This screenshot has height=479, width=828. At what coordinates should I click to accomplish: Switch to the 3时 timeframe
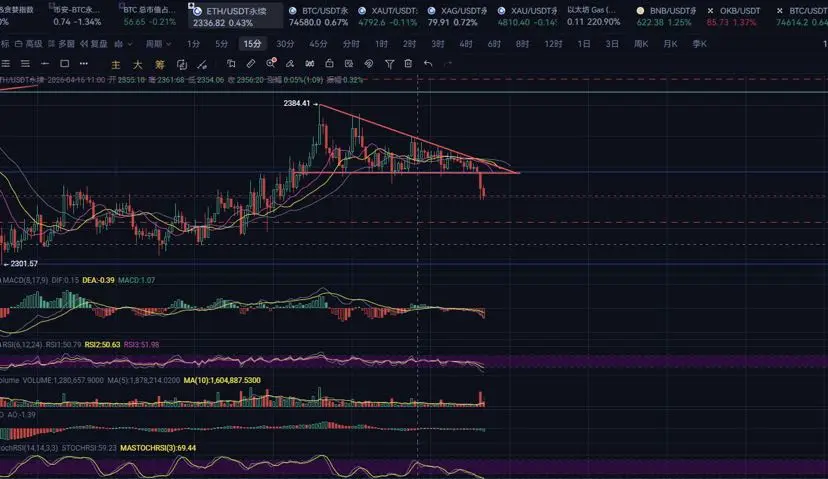coord(438,44)
